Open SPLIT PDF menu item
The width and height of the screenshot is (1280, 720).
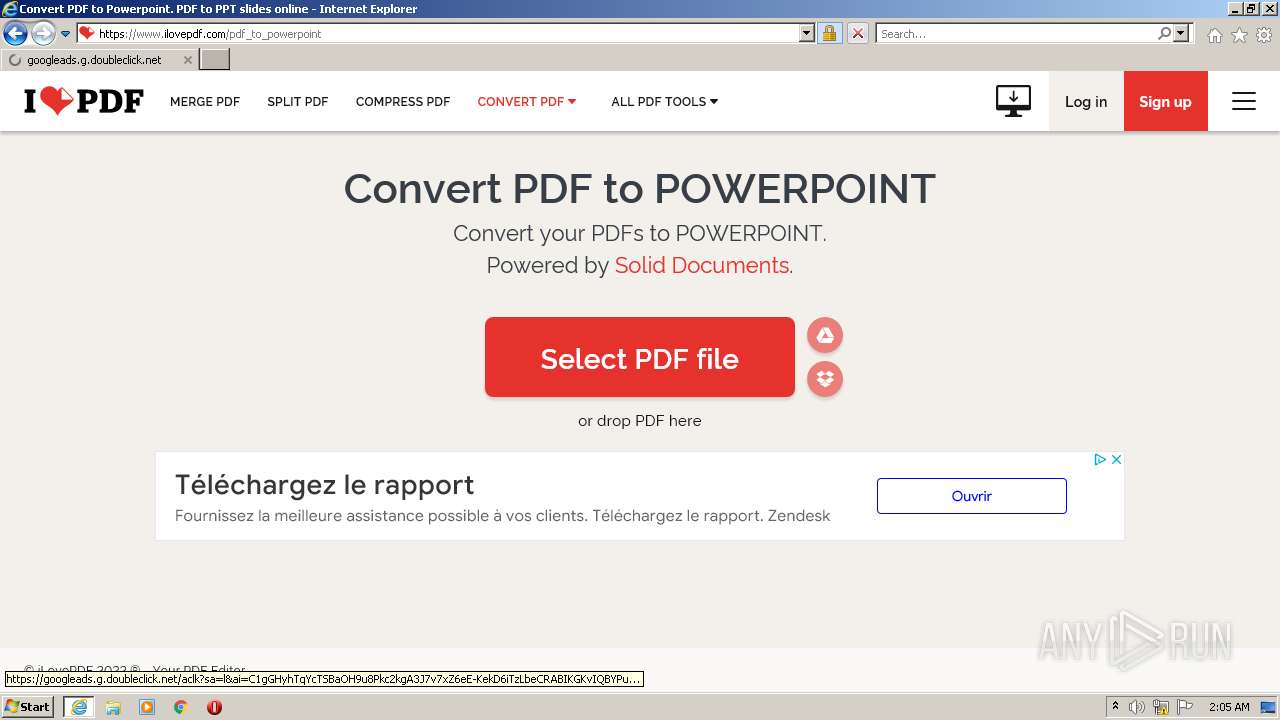[298, 101]
